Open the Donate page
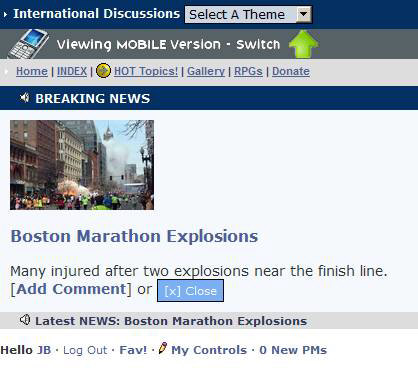418x384 pixels. coord(291,71)
